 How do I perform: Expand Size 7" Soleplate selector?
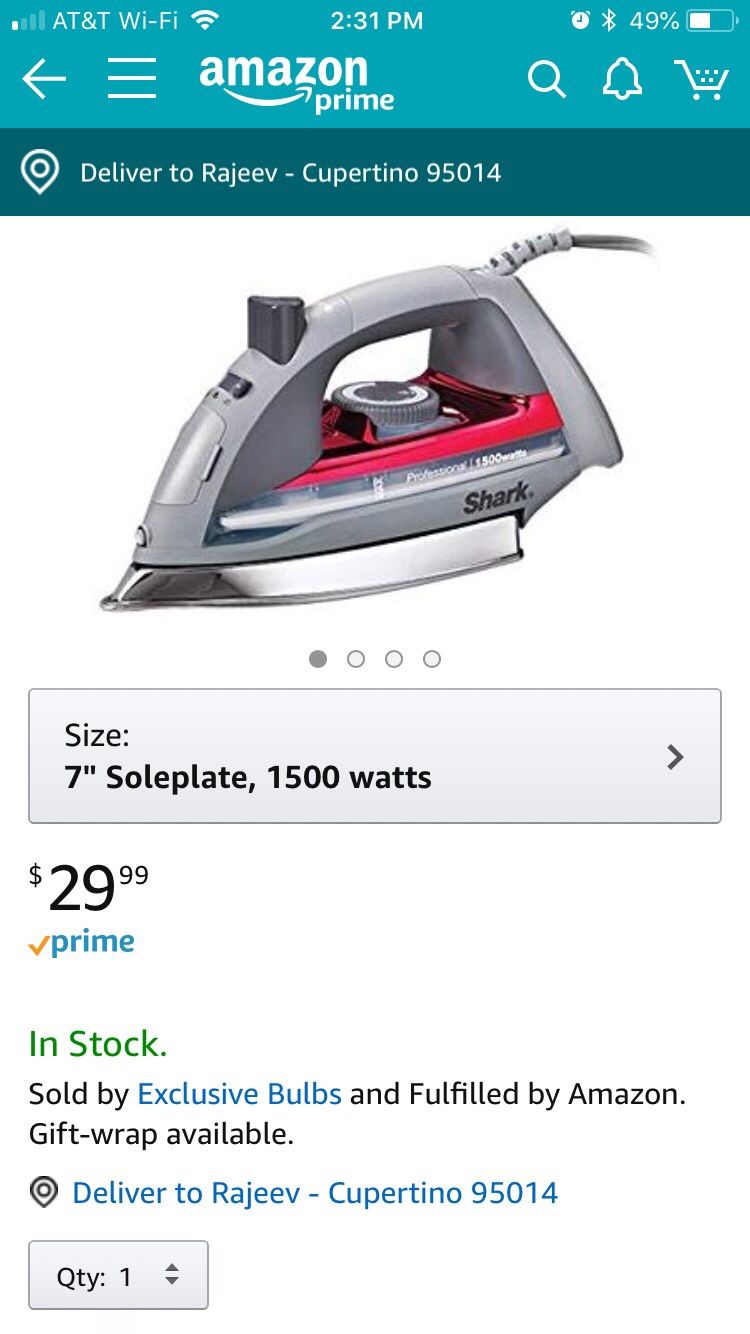[375, 756]
